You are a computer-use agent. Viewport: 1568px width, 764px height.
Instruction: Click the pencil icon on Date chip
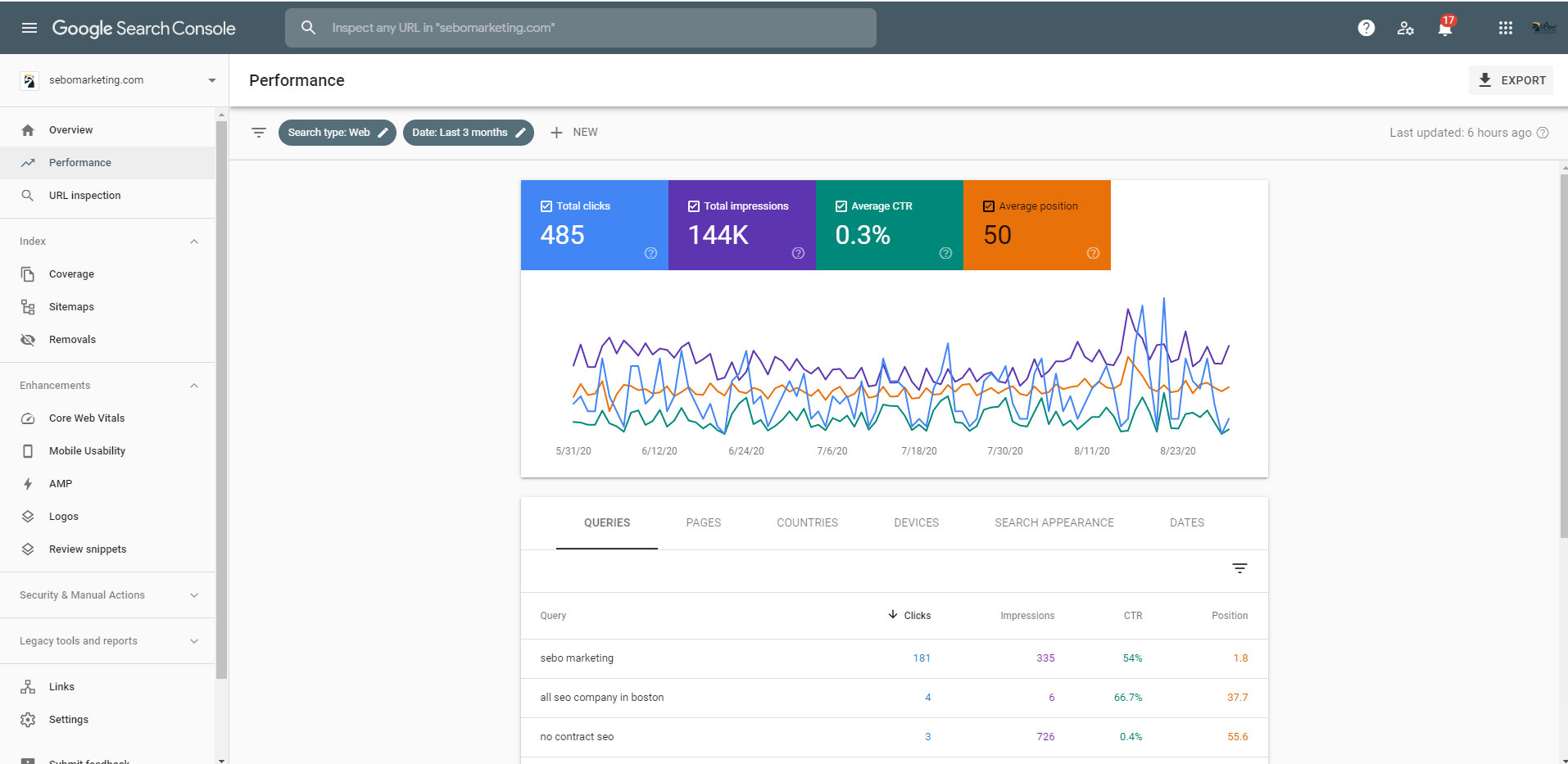(520, 133)
